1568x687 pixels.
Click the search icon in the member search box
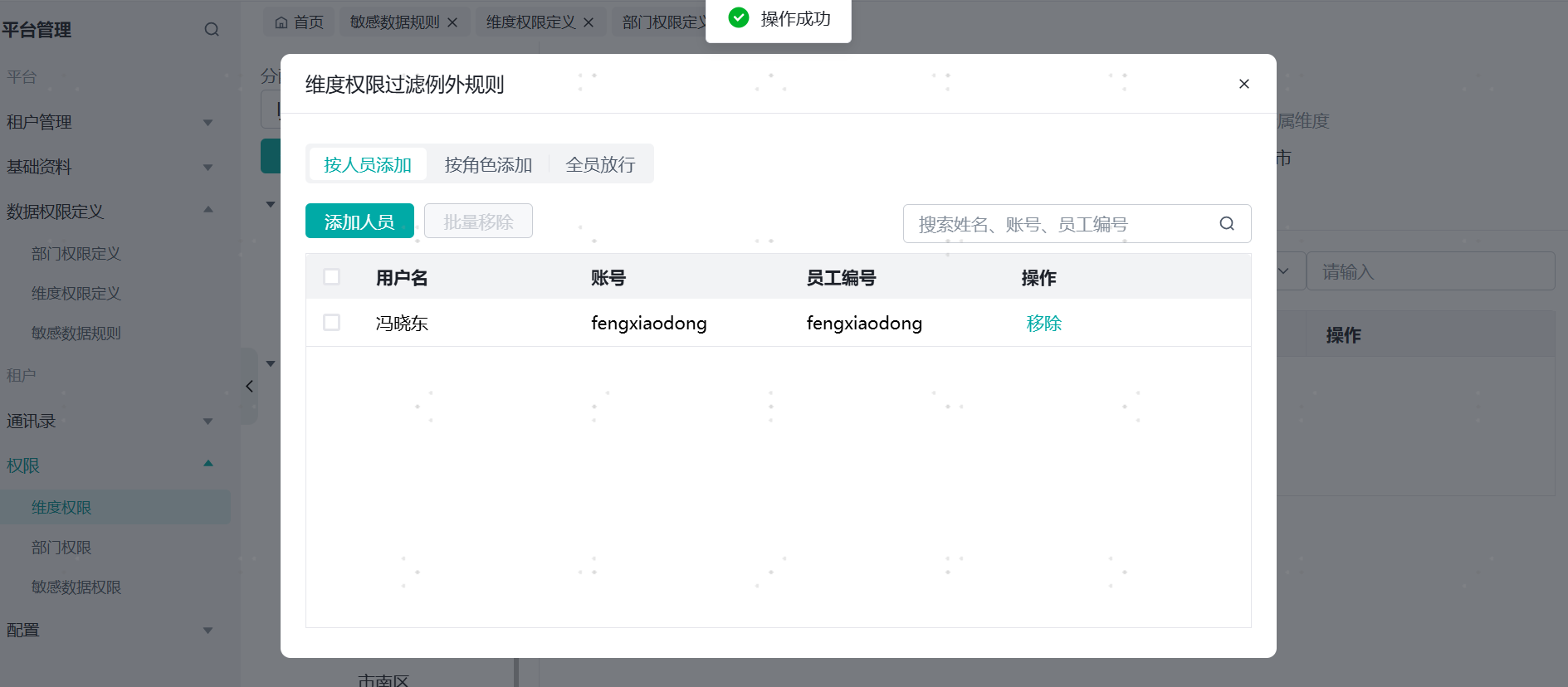tap(1227, 223)
